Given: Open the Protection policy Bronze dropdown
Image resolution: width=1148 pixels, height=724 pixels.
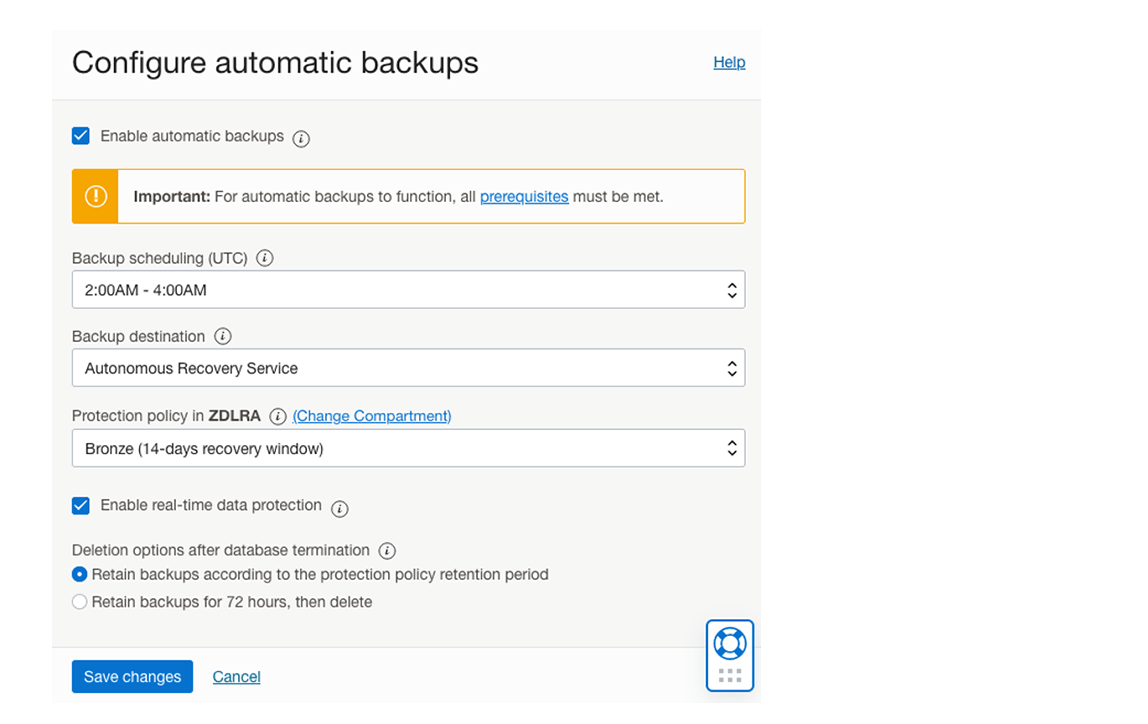Looking at the screenshot, I should pyautogui.click(x=408, y=449).
